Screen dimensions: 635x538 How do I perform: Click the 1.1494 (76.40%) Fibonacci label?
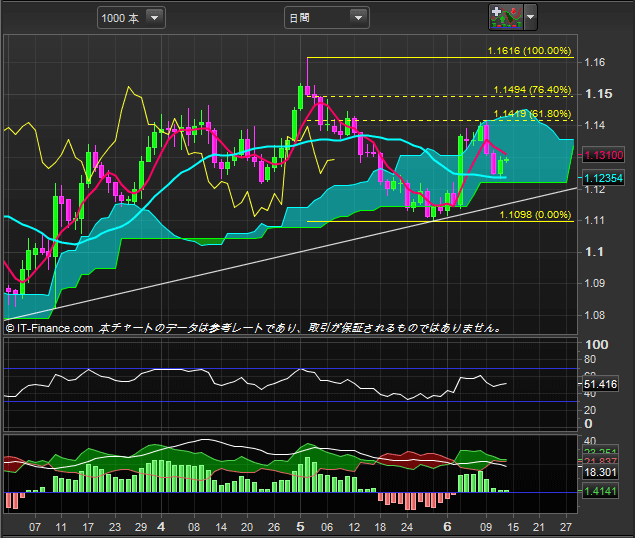click(532, 90)
